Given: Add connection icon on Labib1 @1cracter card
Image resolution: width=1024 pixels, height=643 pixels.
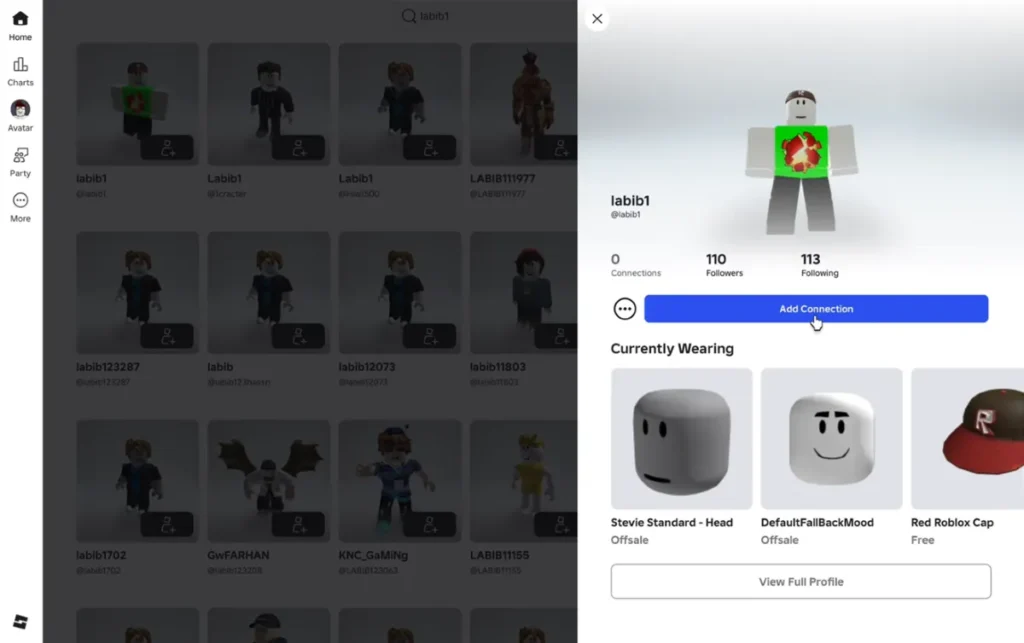Looking at the screenshot, I should click(x=298, y=148).
